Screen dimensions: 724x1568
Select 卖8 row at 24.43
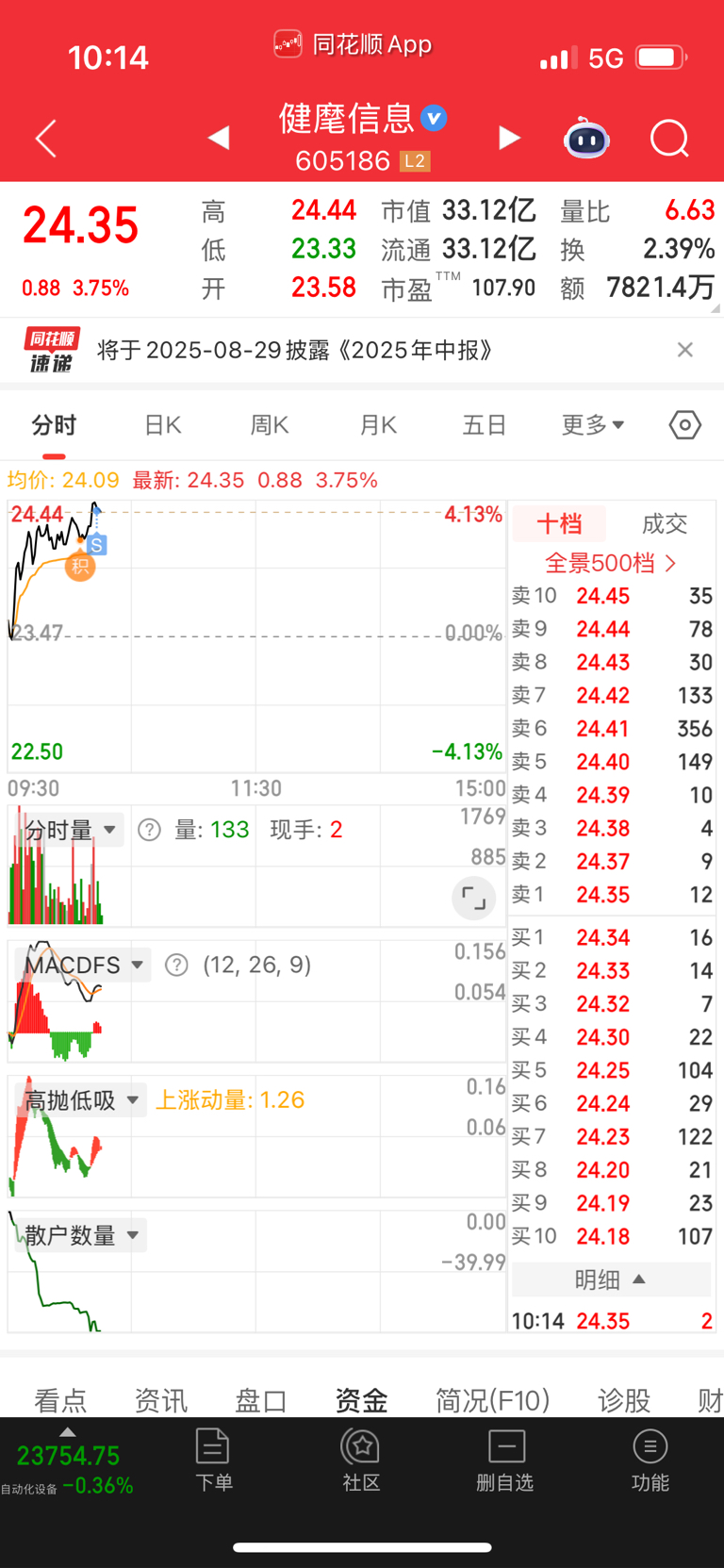611,662
